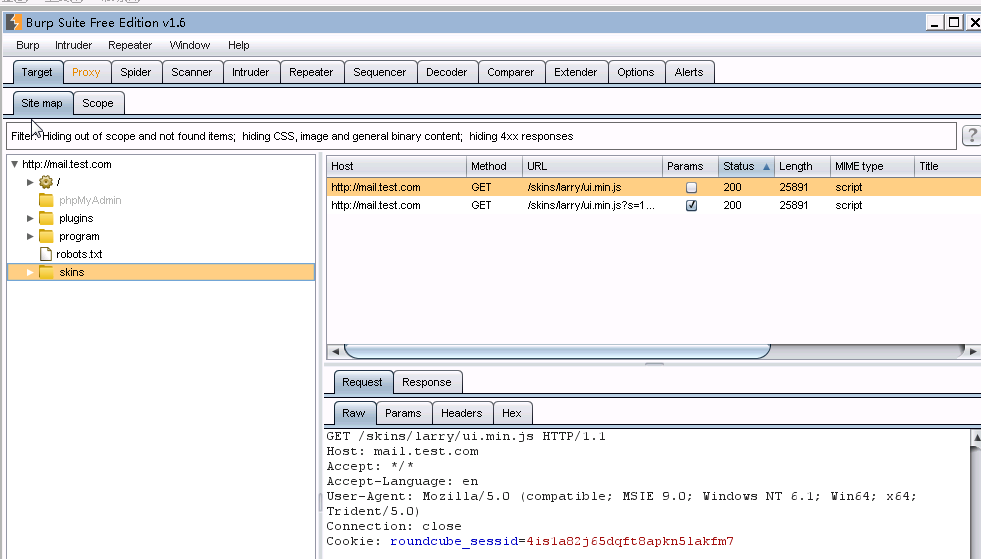Click the gear icon for root path
The width and height of the screenshot is (981, 559).
coord(46,182)
